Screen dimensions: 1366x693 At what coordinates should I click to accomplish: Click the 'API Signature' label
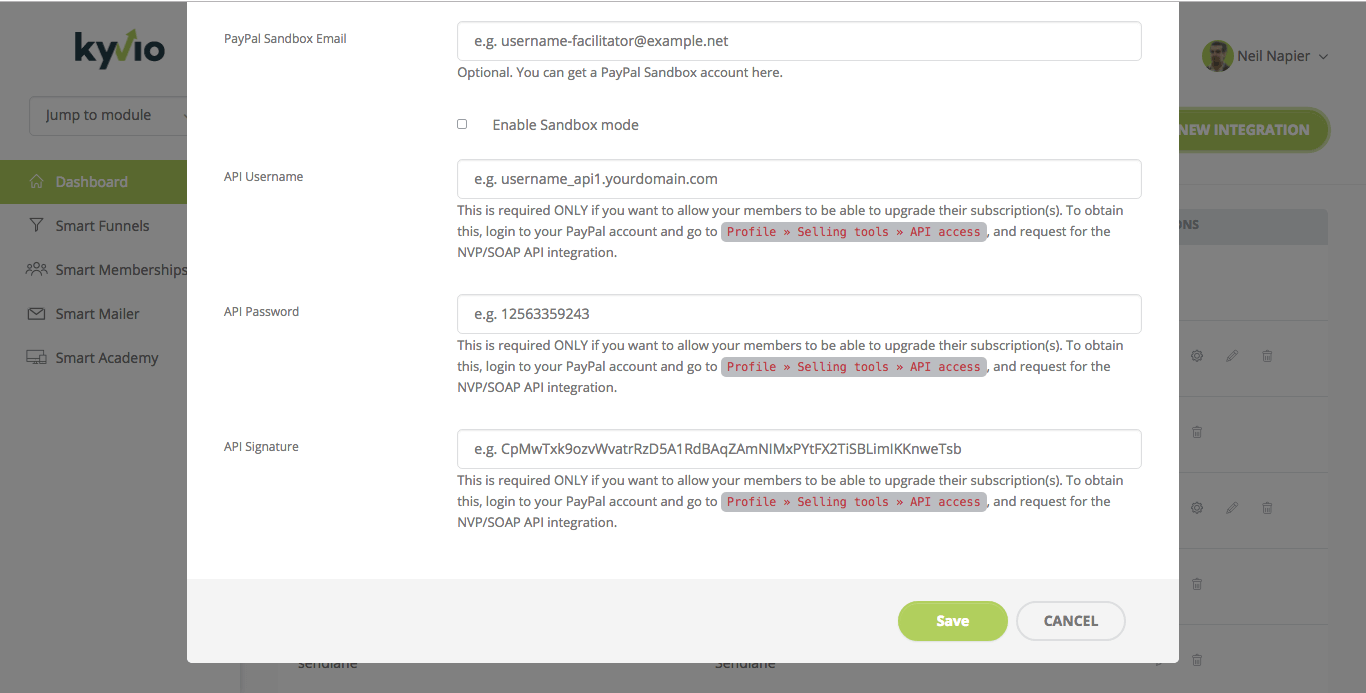[261, 447]
